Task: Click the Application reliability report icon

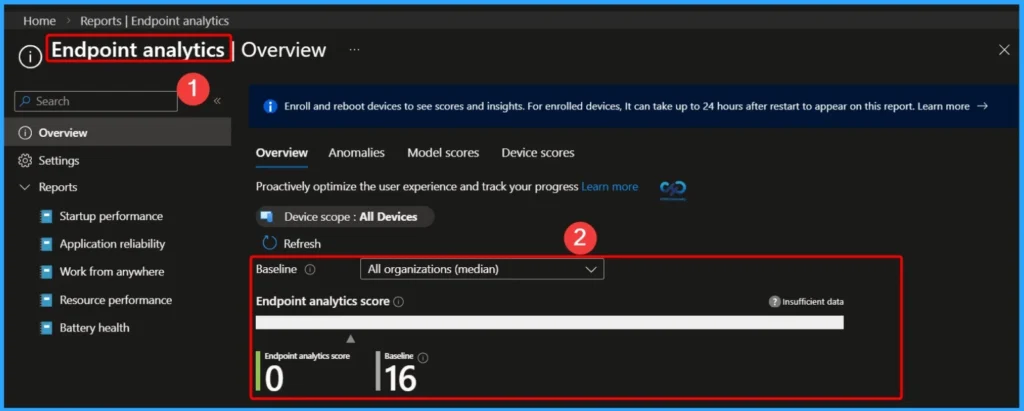Action: tap(46, 244)
